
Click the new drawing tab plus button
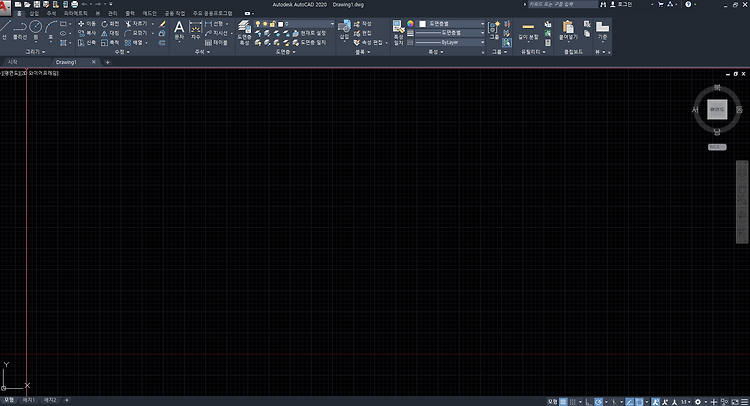[x=107, y=62]
